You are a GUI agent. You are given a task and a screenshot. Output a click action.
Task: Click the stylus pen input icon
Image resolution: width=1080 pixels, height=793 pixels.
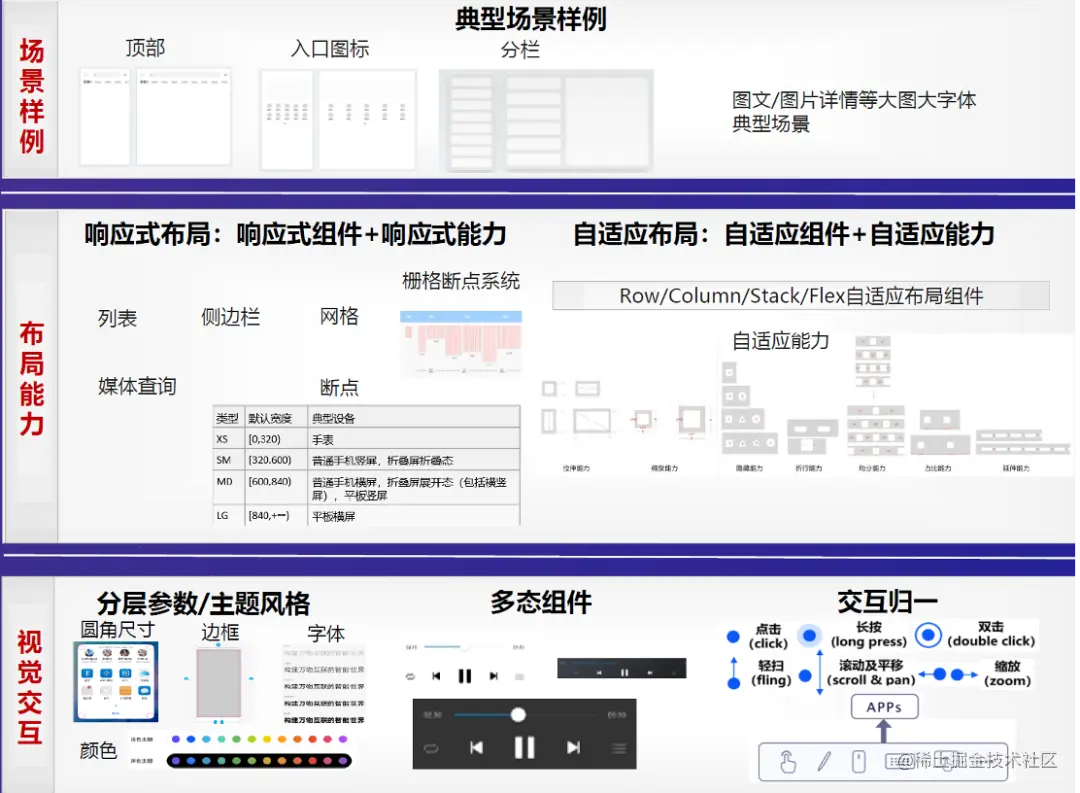point(824,761)
